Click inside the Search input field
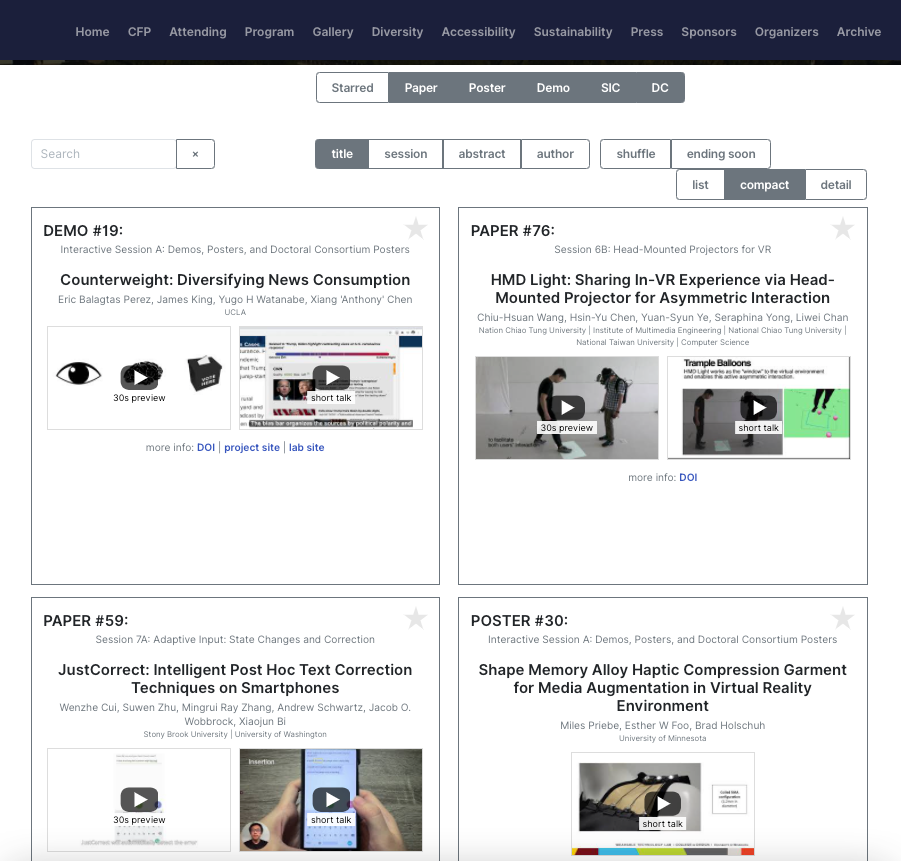901x861 pixels. [x=103, y=154]
